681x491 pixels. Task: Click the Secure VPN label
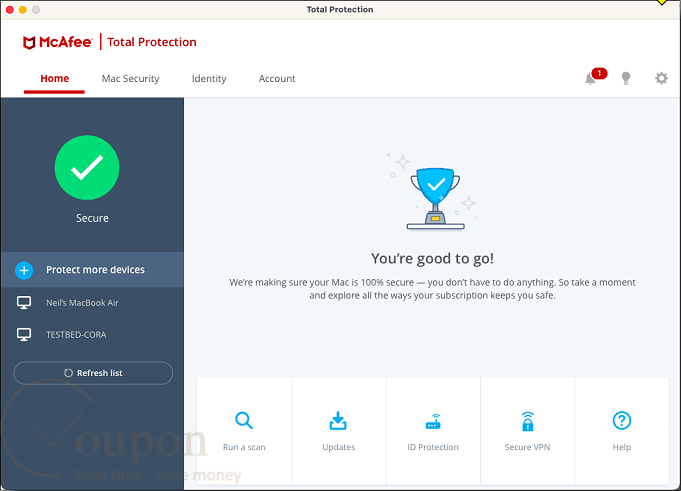click(527, 447)
